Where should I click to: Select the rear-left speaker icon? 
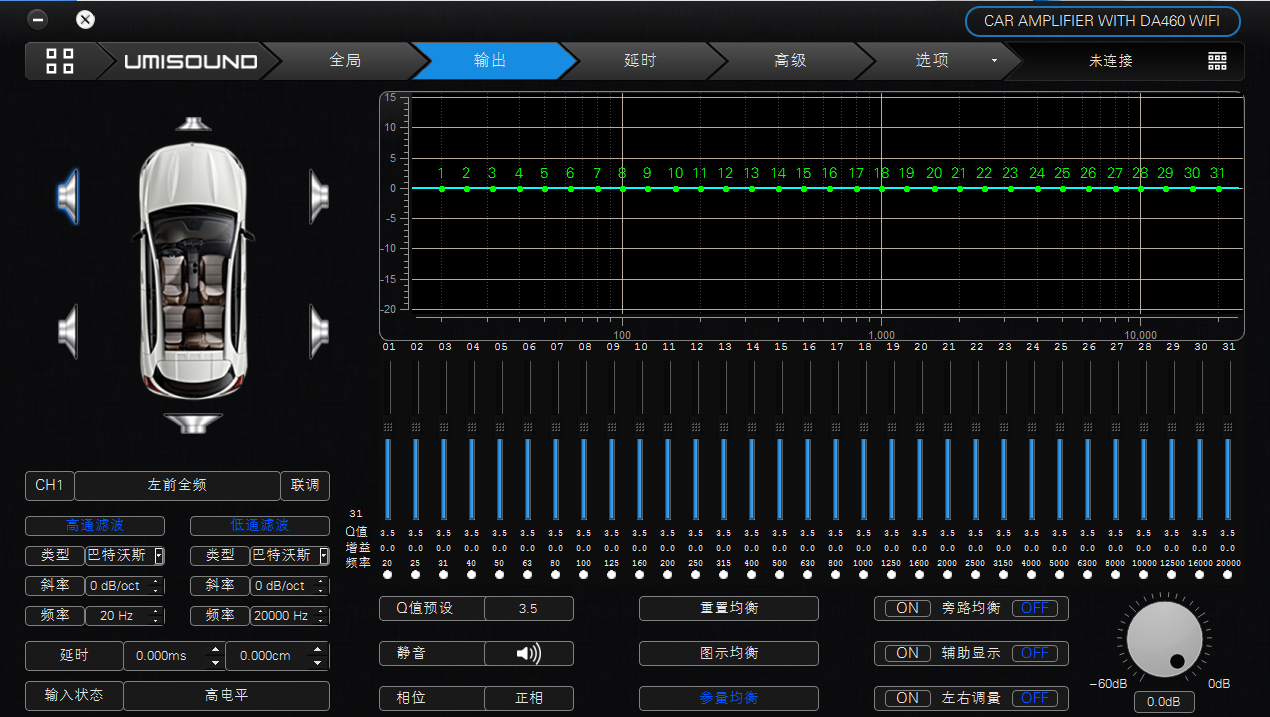[x=68, y=331]
